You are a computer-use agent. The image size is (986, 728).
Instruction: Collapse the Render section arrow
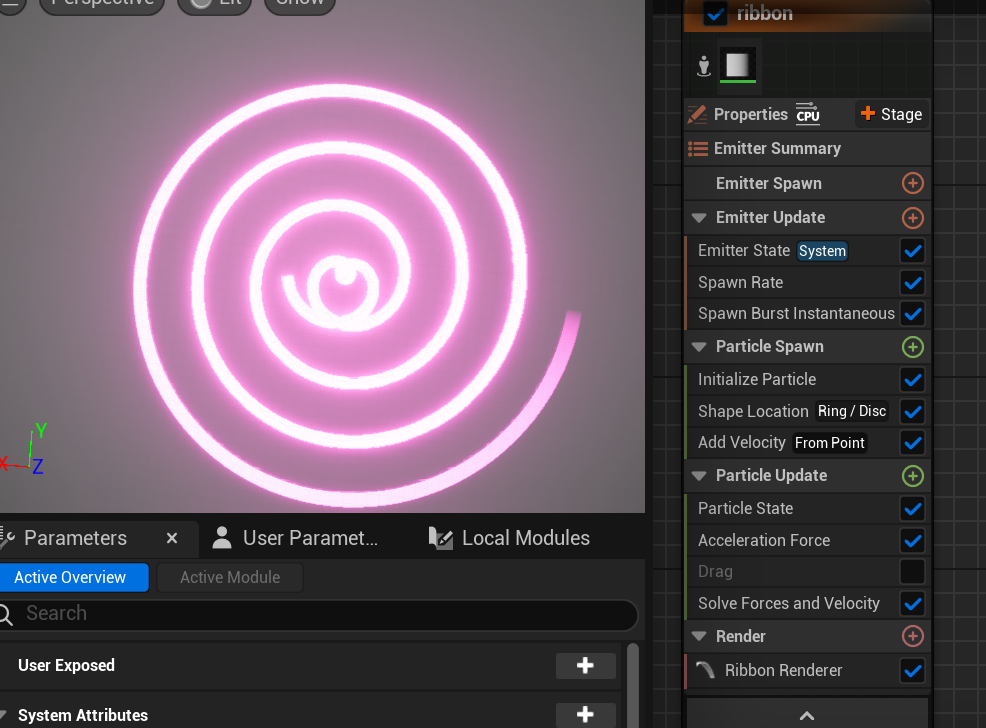pos(699,637)
